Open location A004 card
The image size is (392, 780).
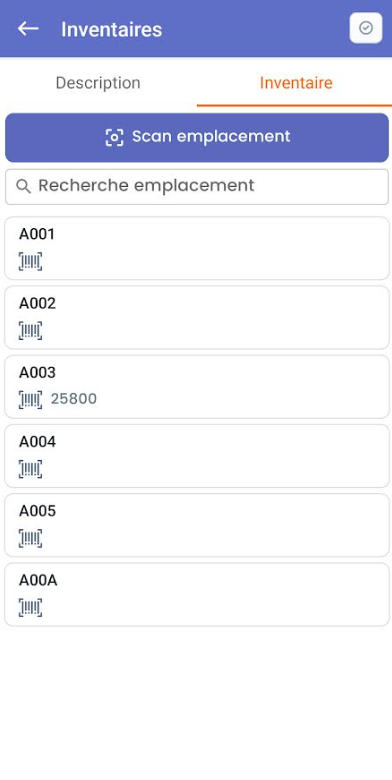(x=196, y=456)
